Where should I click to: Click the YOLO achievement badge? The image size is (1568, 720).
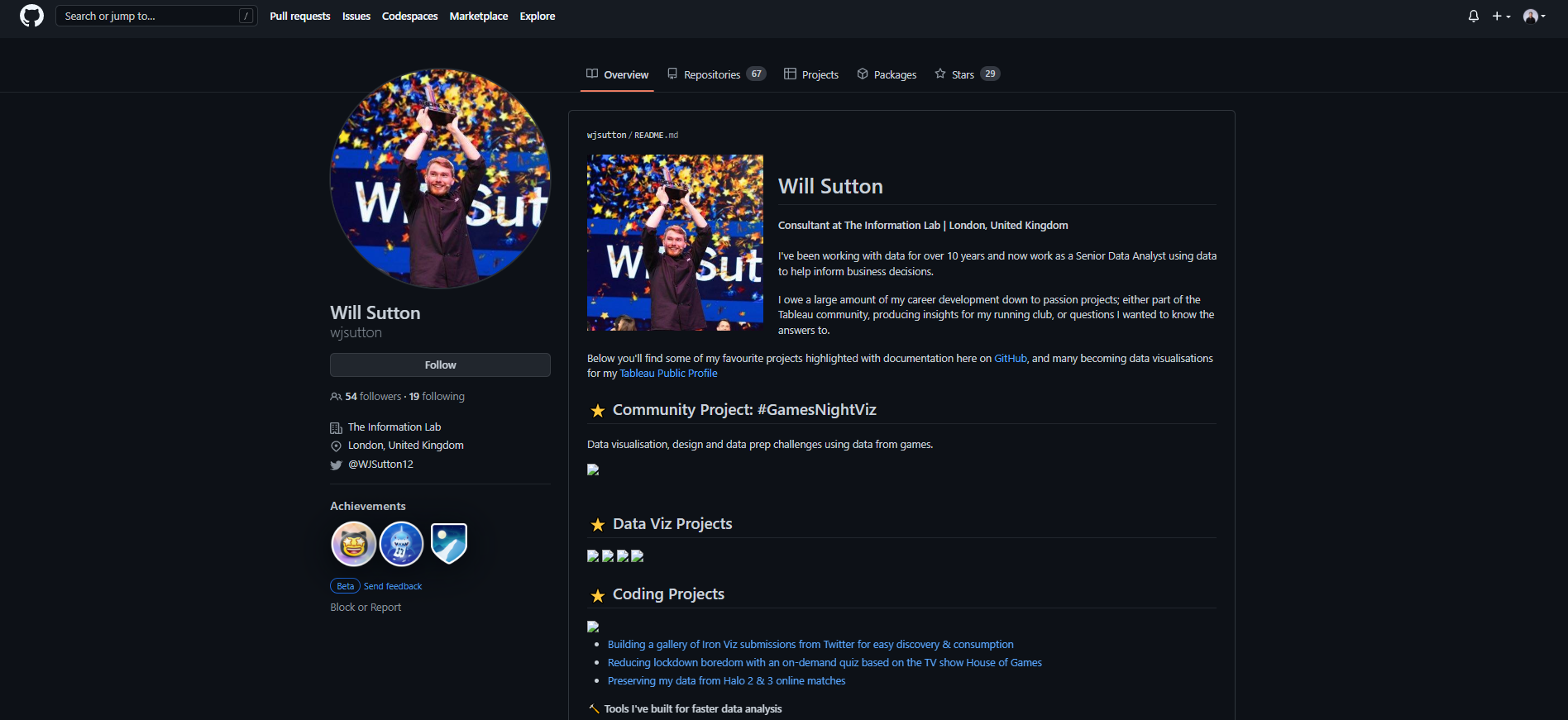(x=353, y=544)
